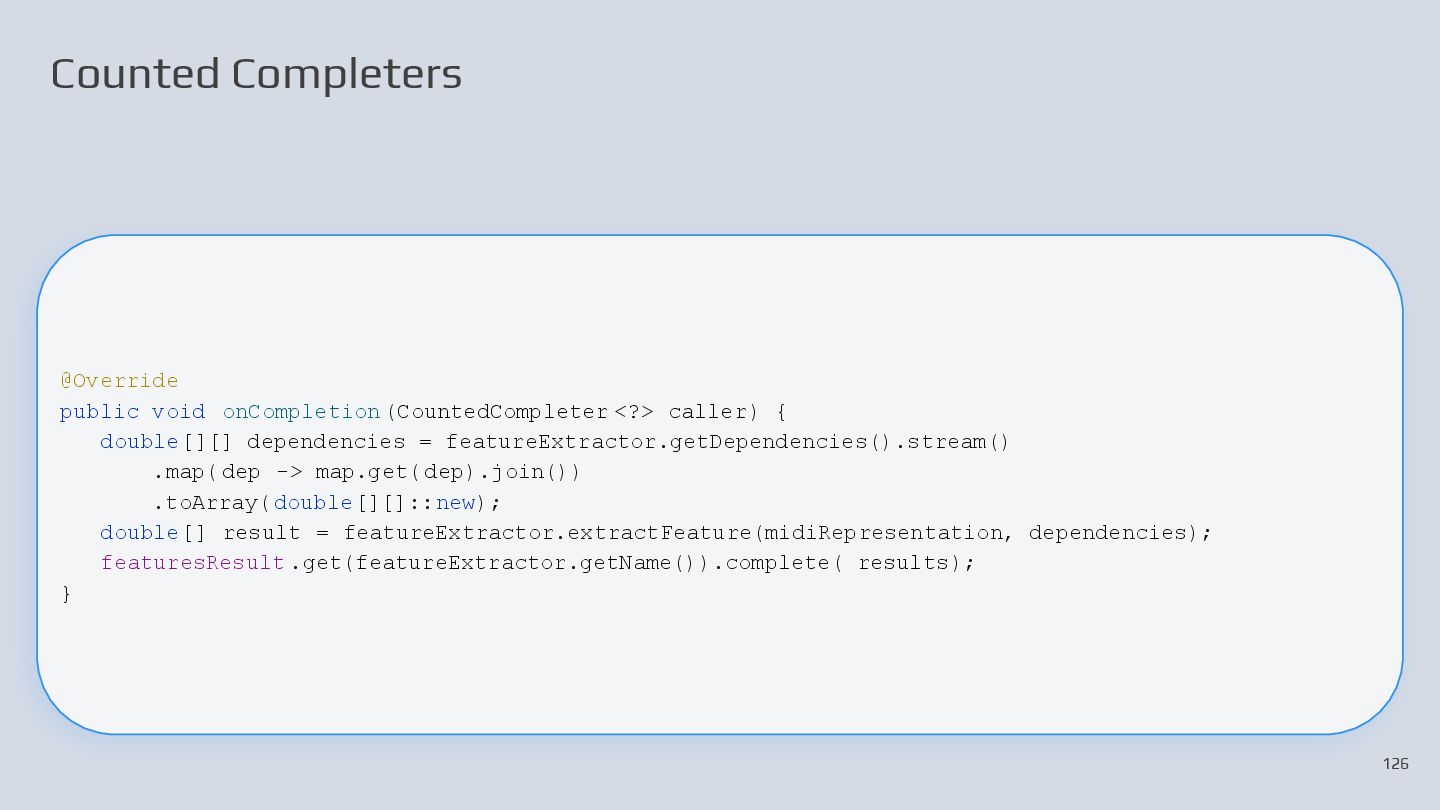Click the 'void' keyword
Screen dimensions: 1440x810
point(178,412)
